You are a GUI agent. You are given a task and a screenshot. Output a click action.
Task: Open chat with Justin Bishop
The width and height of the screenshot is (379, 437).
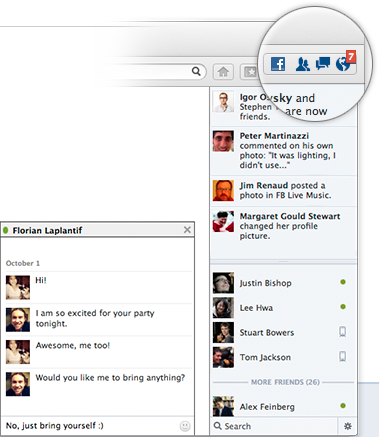[x=283, y=283]
